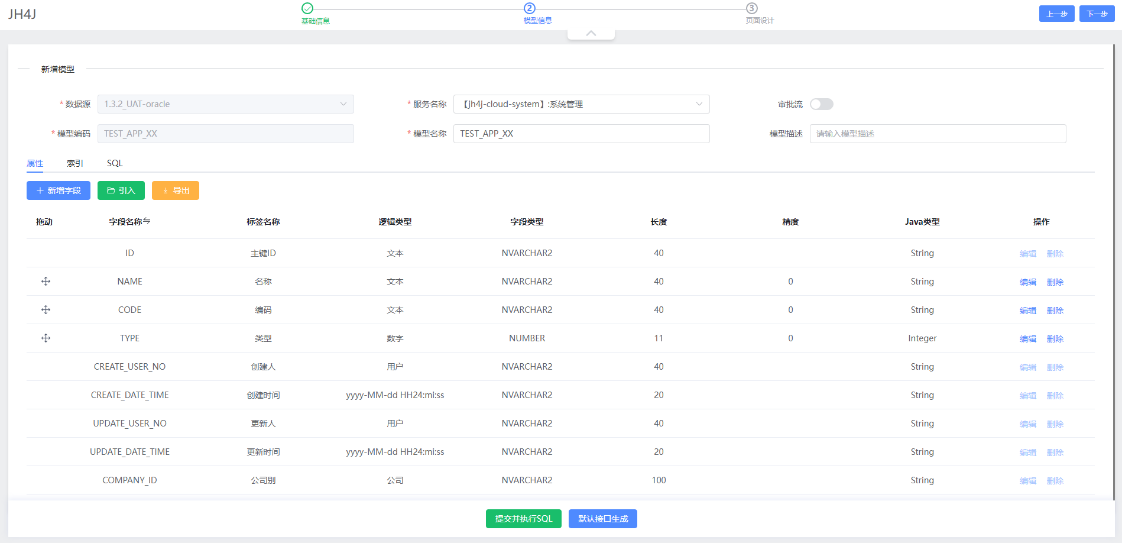Click the Java类型 column header
Viewport: 1122px width, 543px height.
click(x=922, y=222)
